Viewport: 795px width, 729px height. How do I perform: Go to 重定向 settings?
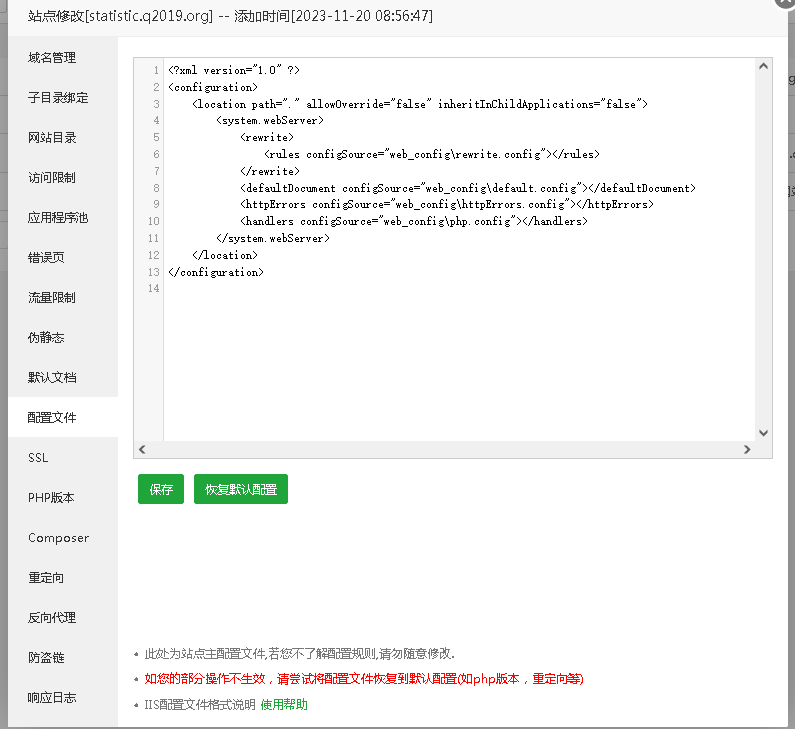[46, 578]
